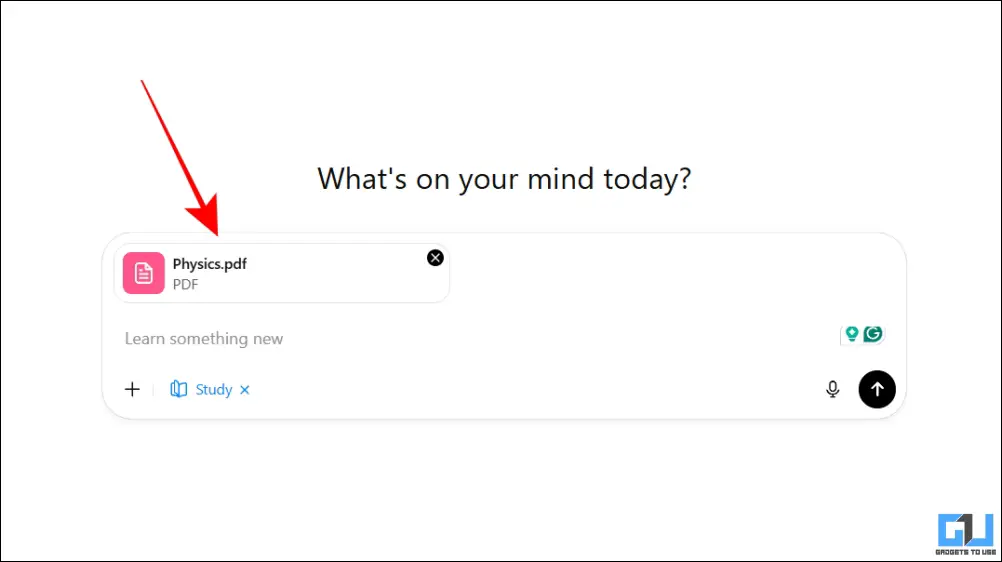Start voice dictation with microphone
This screenshot has width=1002, height=562.
(832, 389)
